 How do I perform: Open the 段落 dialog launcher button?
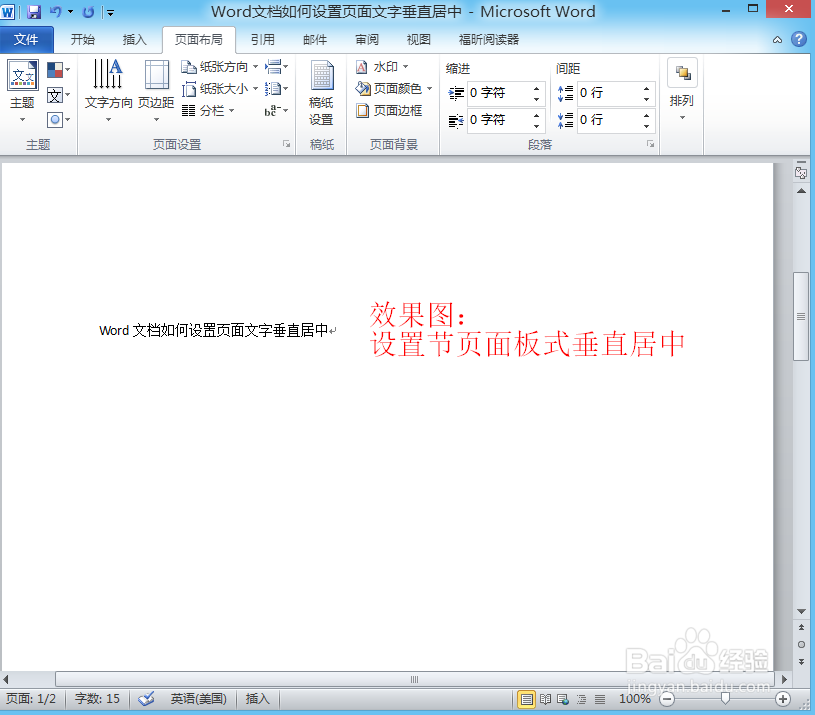(x=650, y=144)
